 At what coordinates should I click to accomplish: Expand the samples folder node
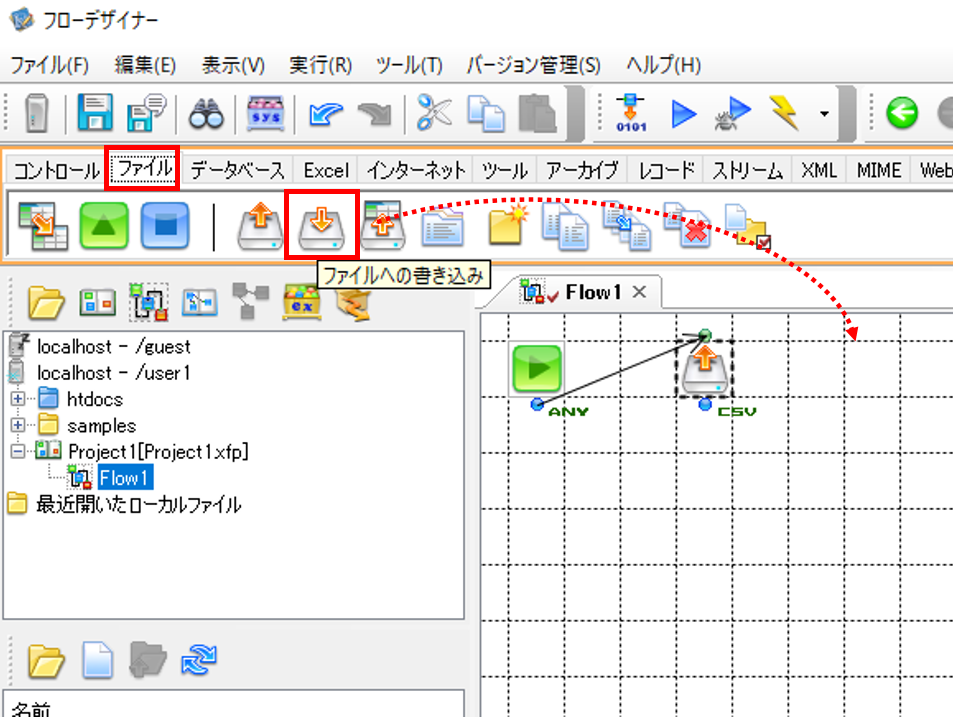point(18,425)
